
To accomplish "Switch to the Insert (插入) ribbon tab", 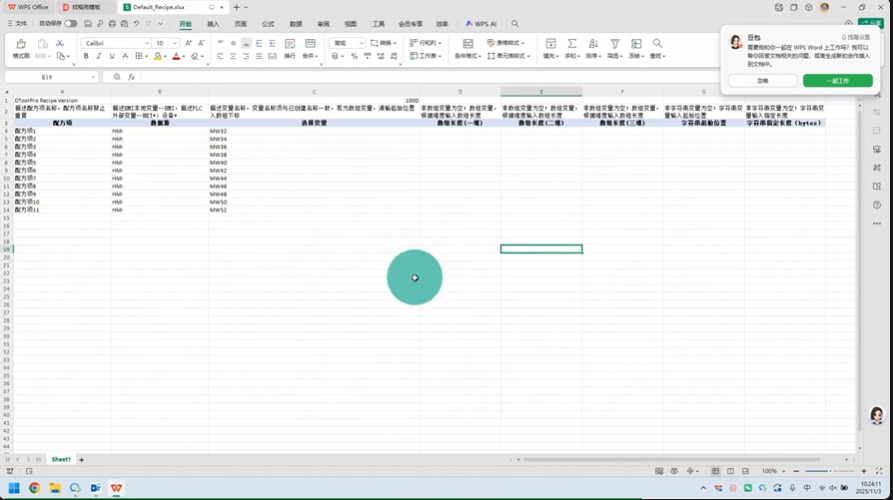I will click(213, 23).
